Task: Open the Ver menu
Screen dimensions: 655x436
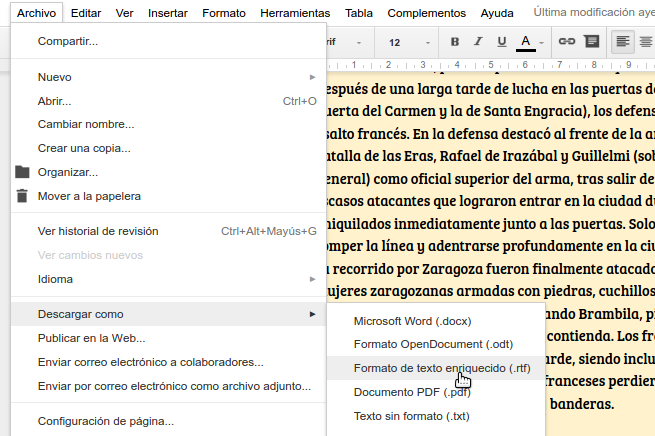Action: pyautogui.click(x=124, y=13)
